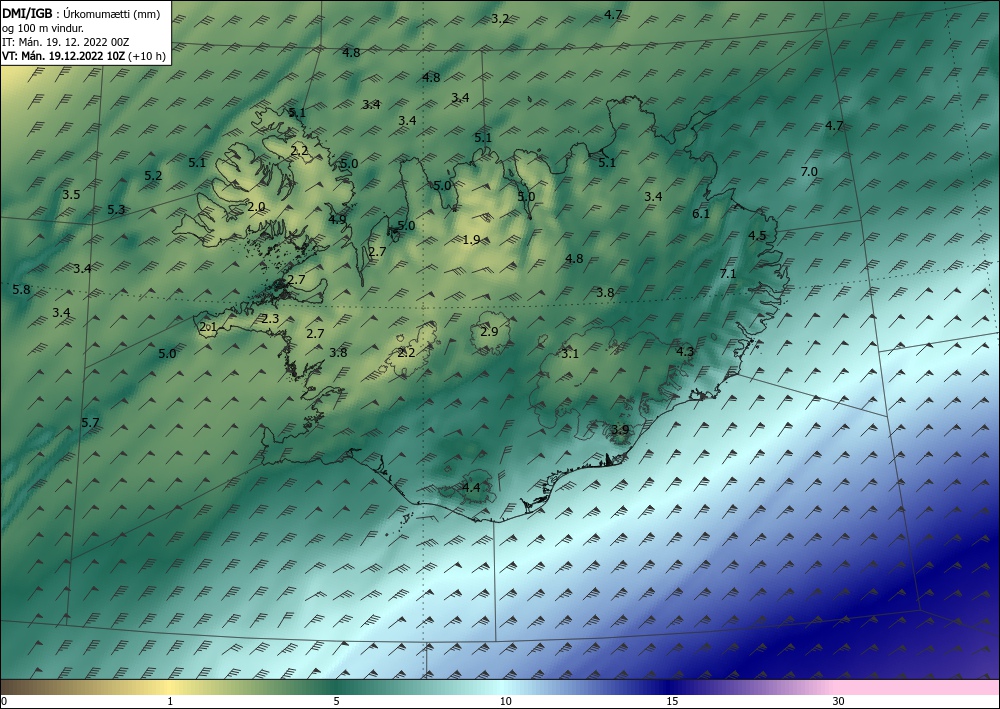The image size is (1000, 709).
Task: Click the 'IT: Mán. 19. 12. 2022 00Z' line
Action: 66,41
